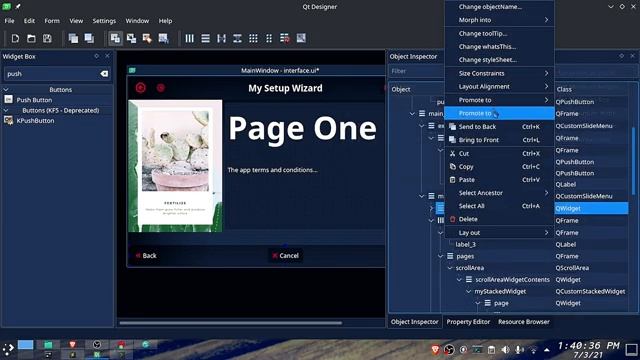Image resolution: width=640 pixels, height=360 pixels.
Task: Click the large red circle icon in form header
Action: click(x=141, y=87)
